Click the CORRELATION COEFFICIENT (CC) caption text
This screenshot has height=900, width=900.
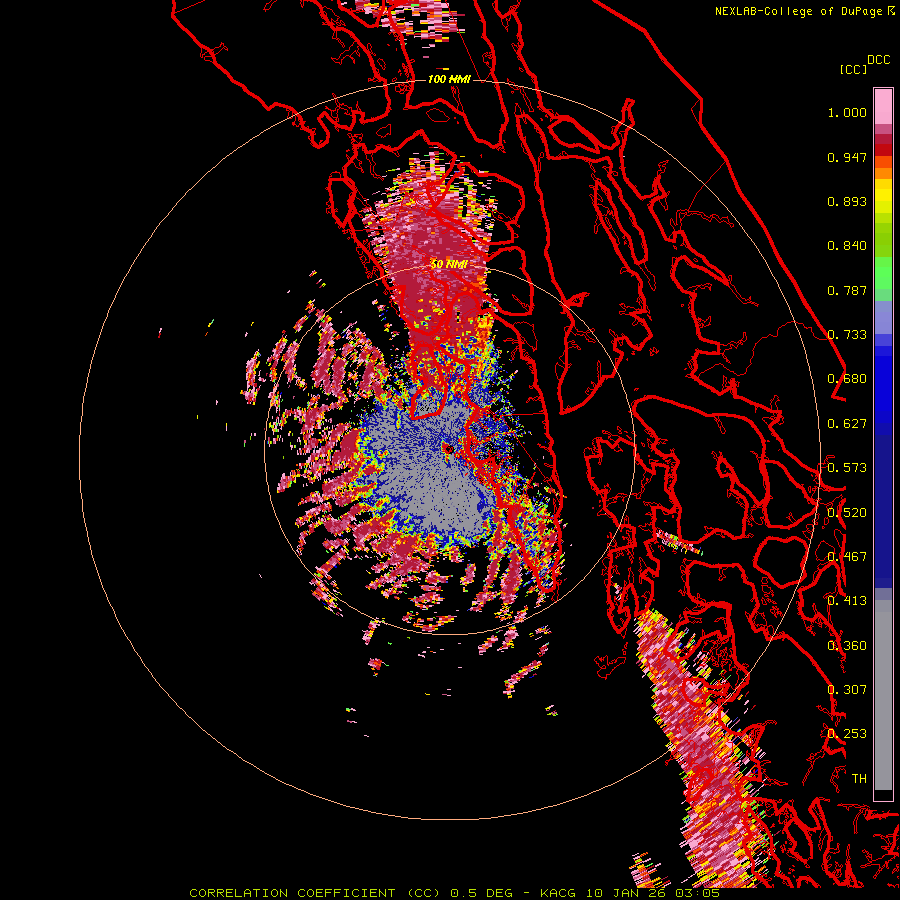[x=315, y=893]
